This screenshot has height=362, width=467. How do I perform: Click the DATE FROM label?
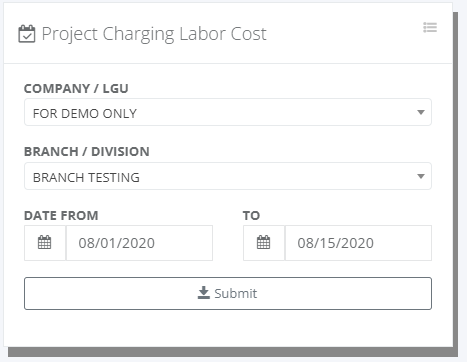[61, 216]
